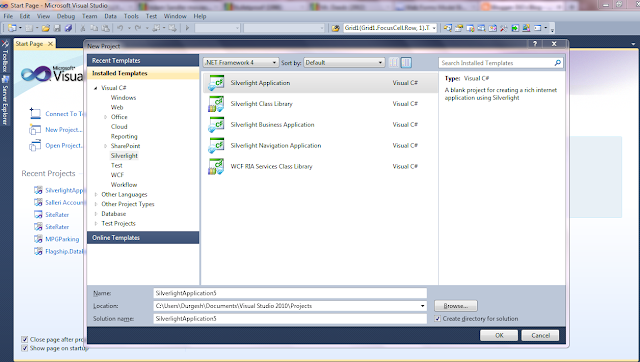The image size is (640, 362).
Task: Click the Connect To Team icon on Start Page
Action: pos(35,113)
